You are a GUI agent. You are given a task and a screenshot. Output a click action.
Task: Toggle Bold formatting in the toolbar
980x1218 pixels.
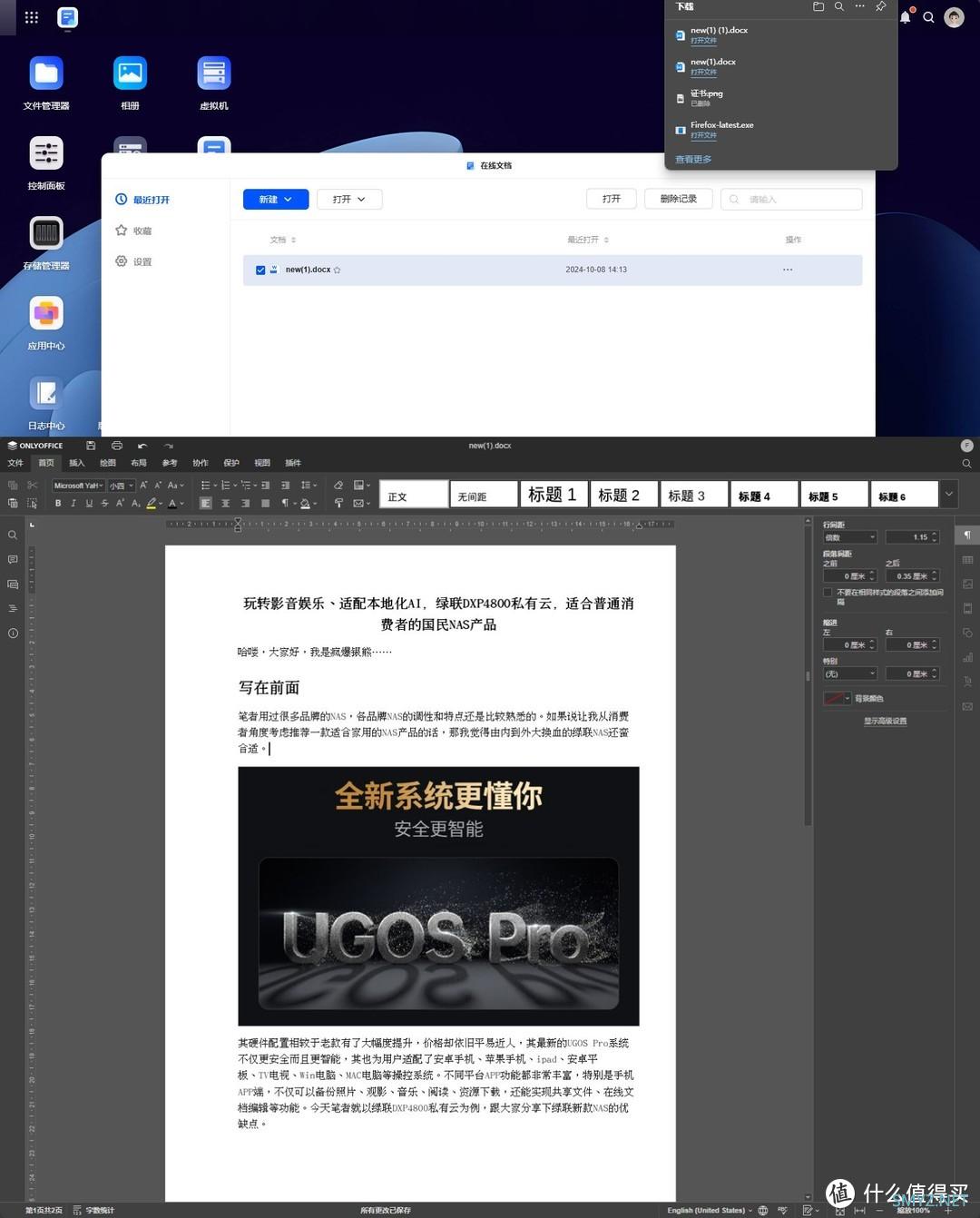[x=58, y=503]
